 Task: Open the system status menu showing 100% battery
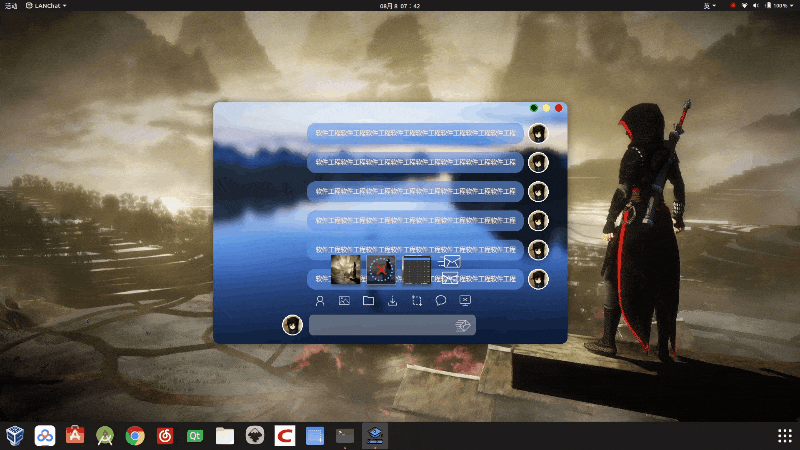coord(780,6)
